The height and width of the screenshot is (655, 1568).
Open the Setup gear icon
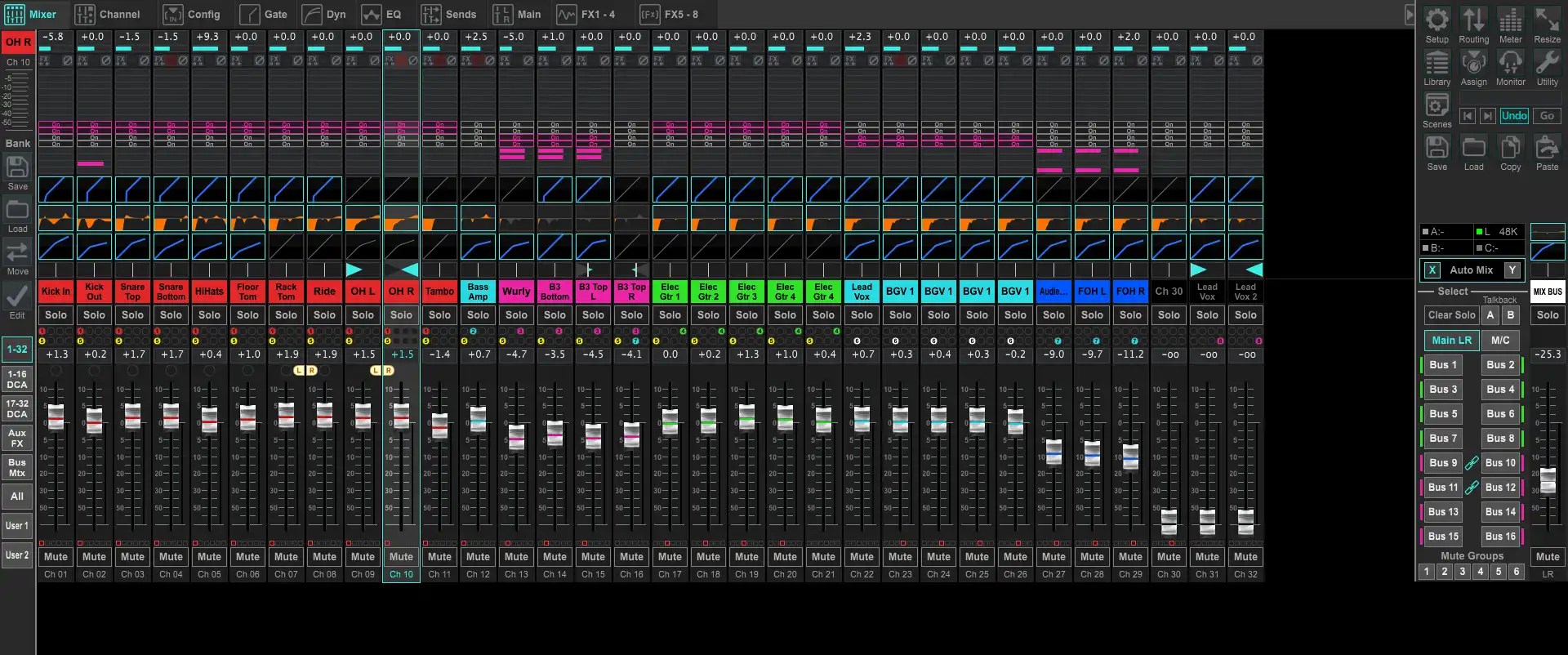tap(1437, 20)
